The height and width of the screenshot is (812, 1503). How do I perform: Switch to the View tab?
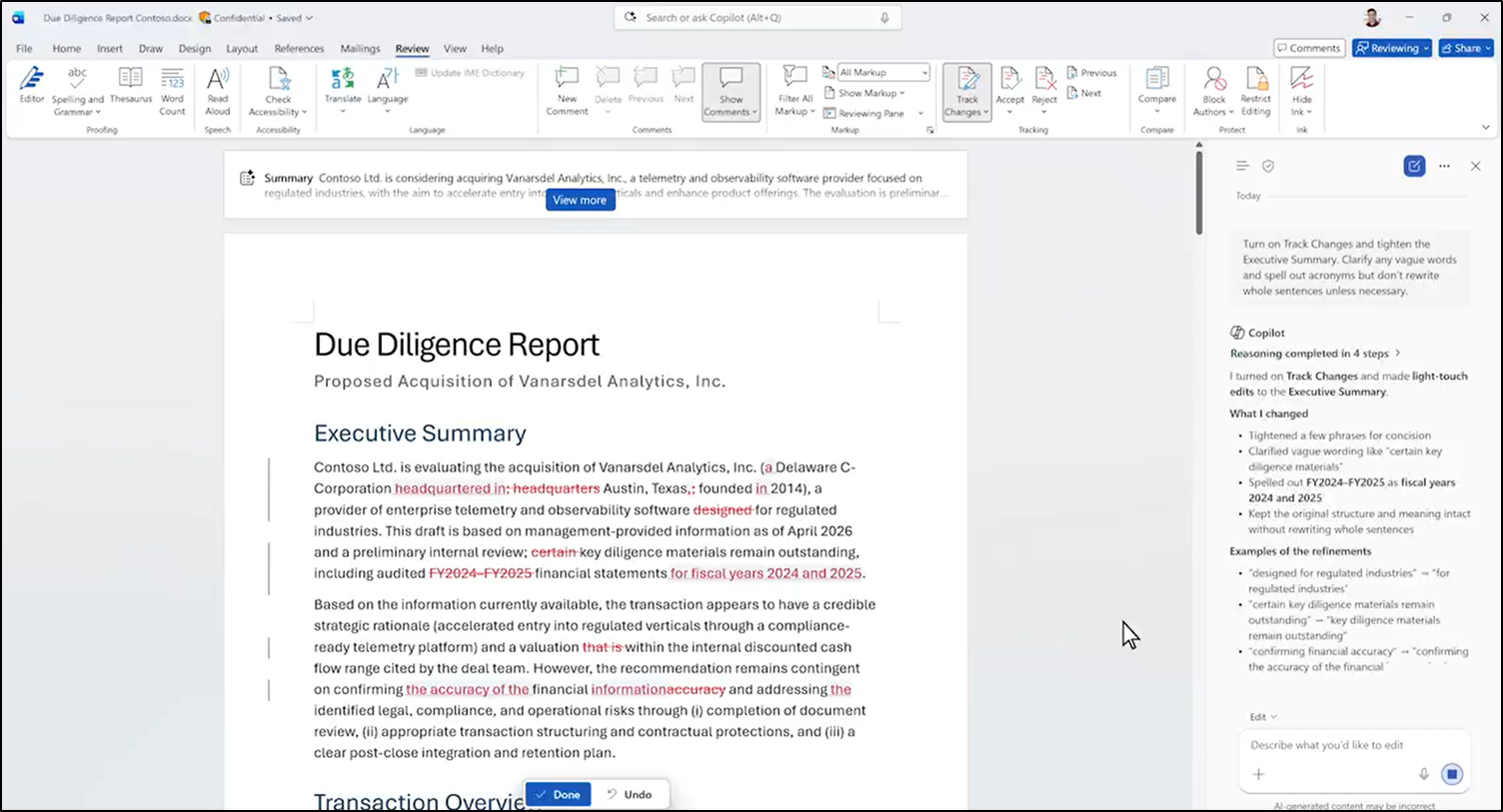click(455, 48)
